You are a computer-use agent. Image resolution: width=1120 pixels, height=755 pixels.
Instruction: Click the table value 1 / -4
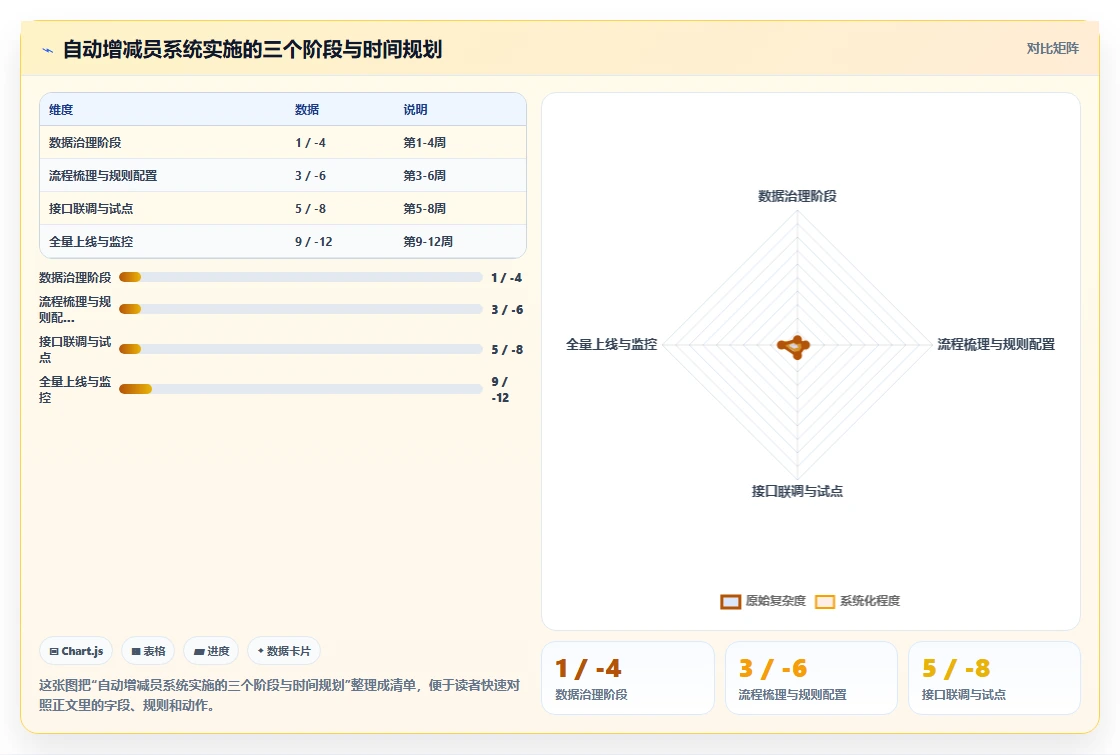tap(310, 142)
